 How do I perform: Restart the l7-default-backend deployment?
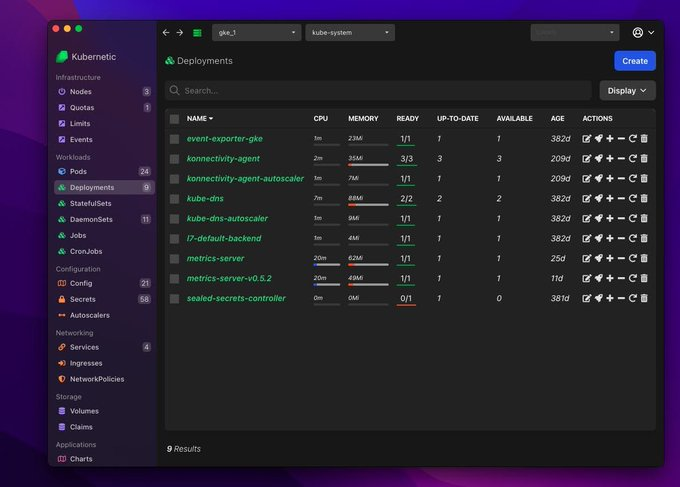633,239
